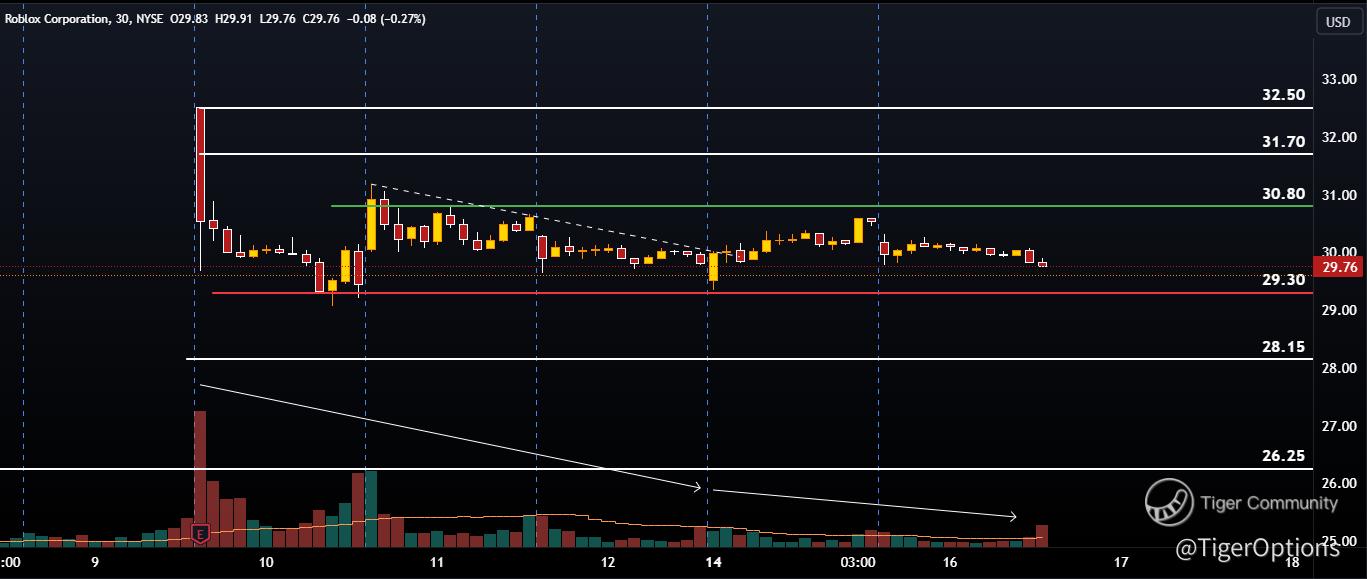
Task: Open the USD currency selector
Action: 1337,22
